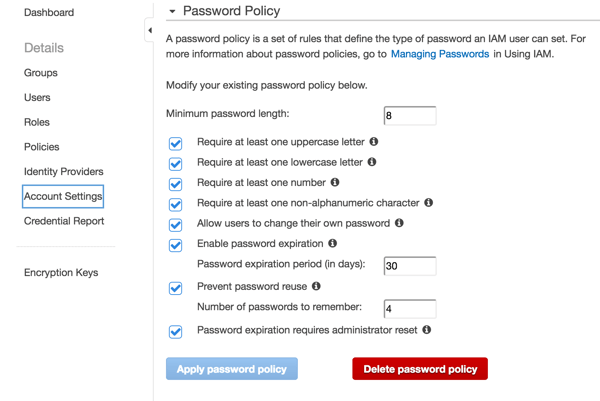The width and height of the screenshot is (600, 401).
Task: Toggle enable password expiration checkbox
Action: coord(176,245)
